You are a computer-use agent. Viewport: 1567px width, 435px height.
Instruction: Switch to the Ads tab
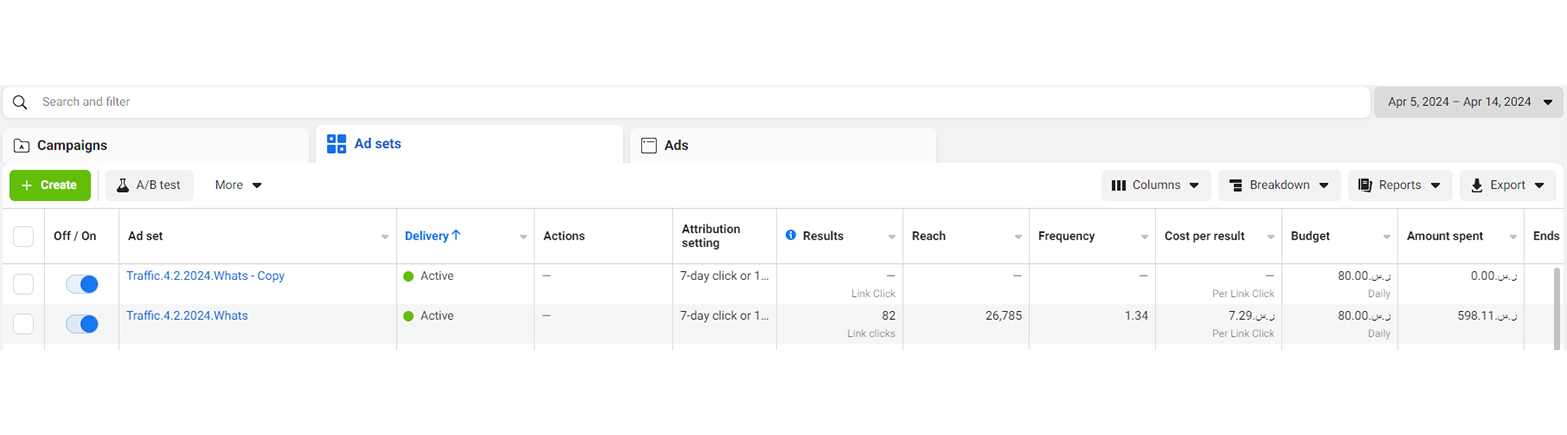point(782,145)
